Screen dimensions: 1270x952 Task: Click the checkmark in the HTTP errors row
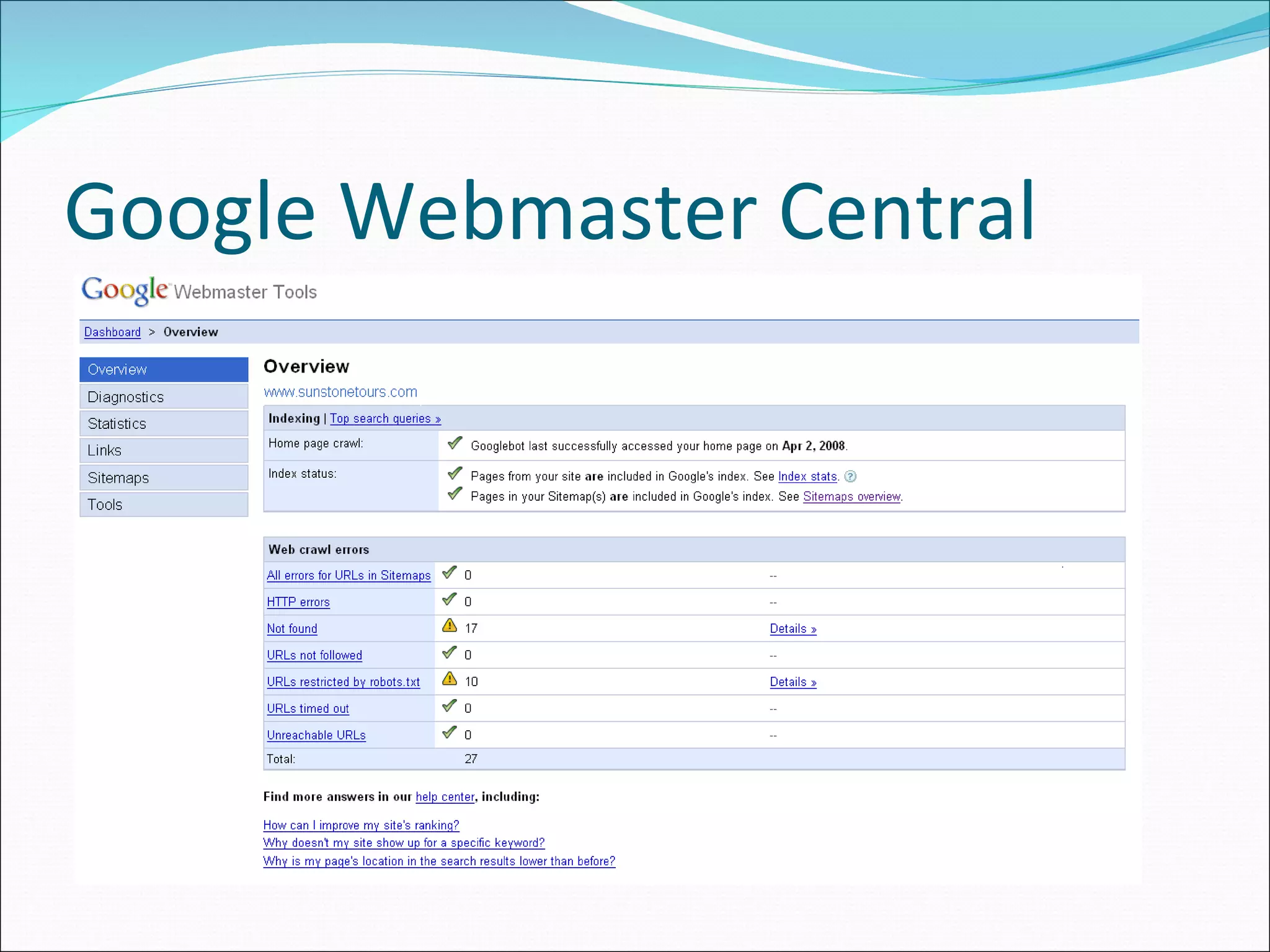pos(450,599)
